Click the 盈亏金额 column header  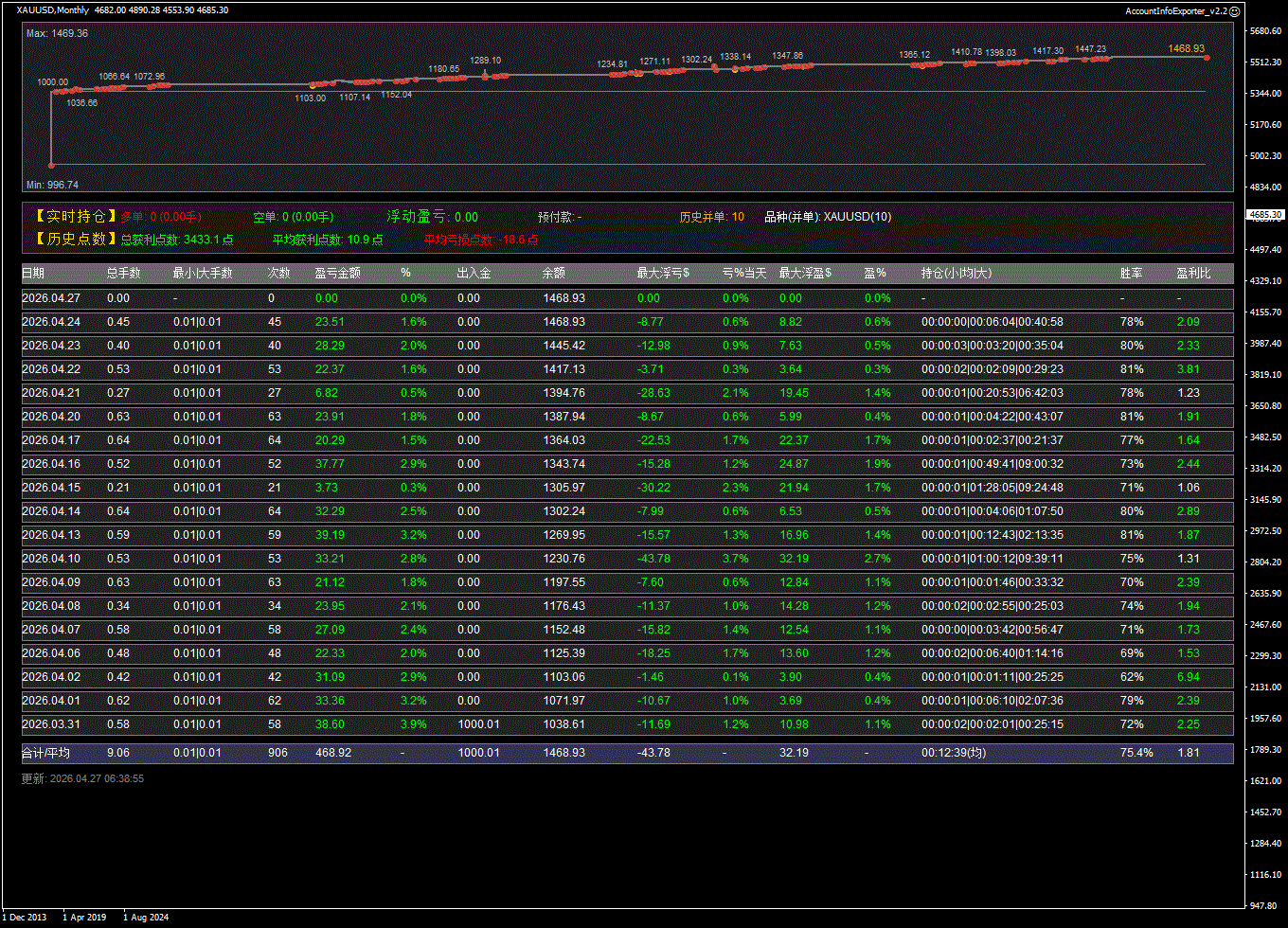click(x=337, y=274)
